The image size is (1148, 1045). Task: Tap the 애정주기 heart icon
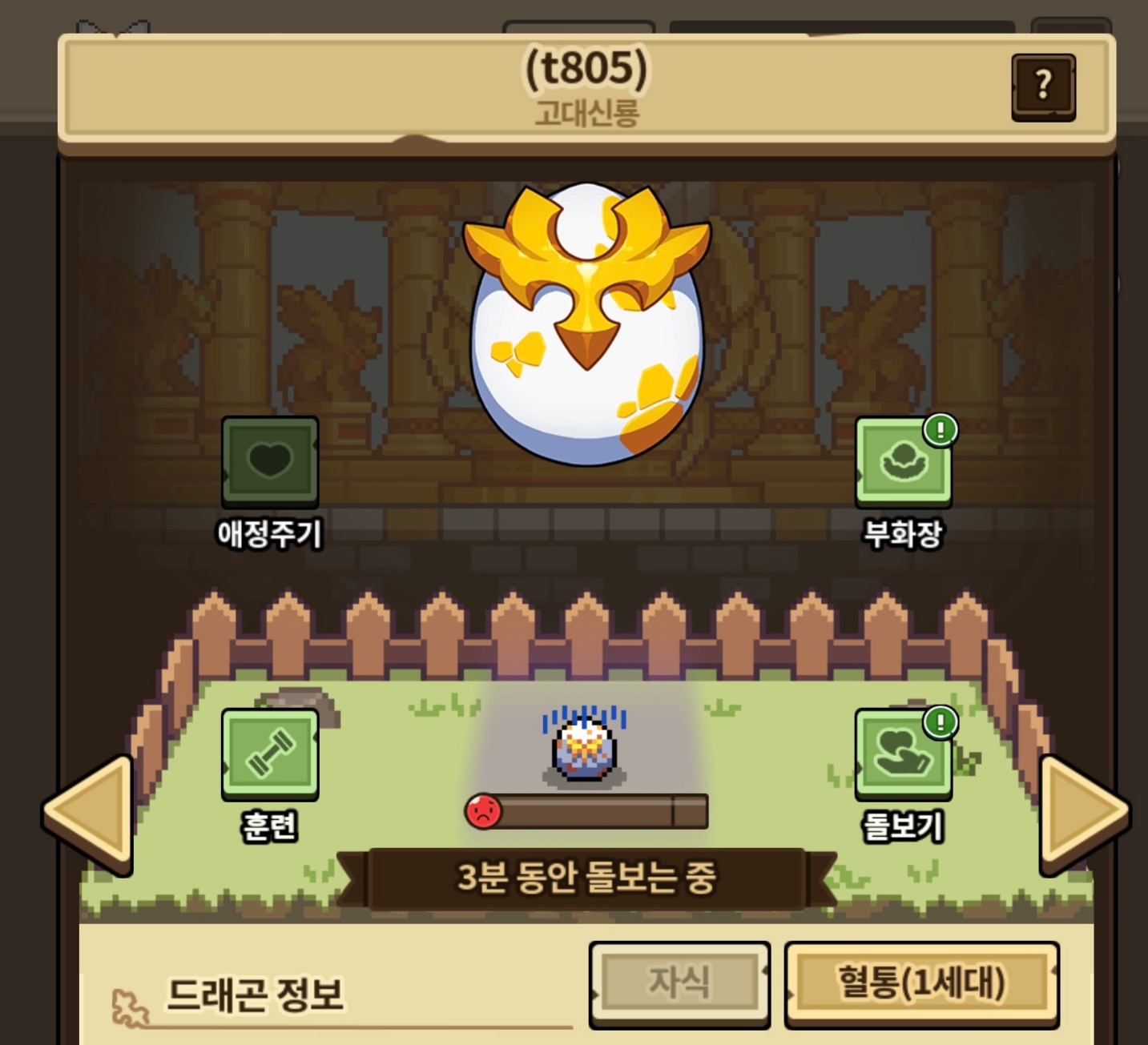pos(270,462)
